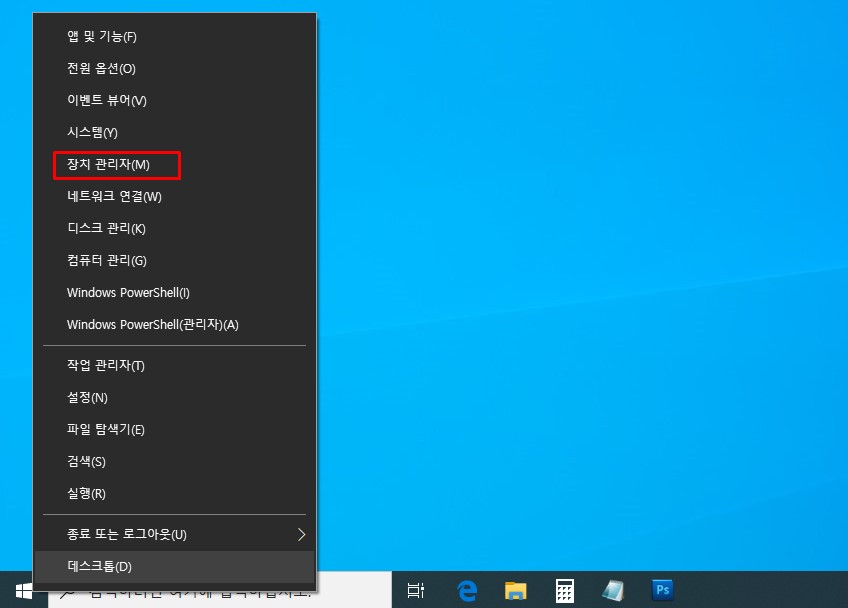Screen dimensions: 848x608
Task: Select 데스크톱(D) at menu bottom
Action: 175,566
